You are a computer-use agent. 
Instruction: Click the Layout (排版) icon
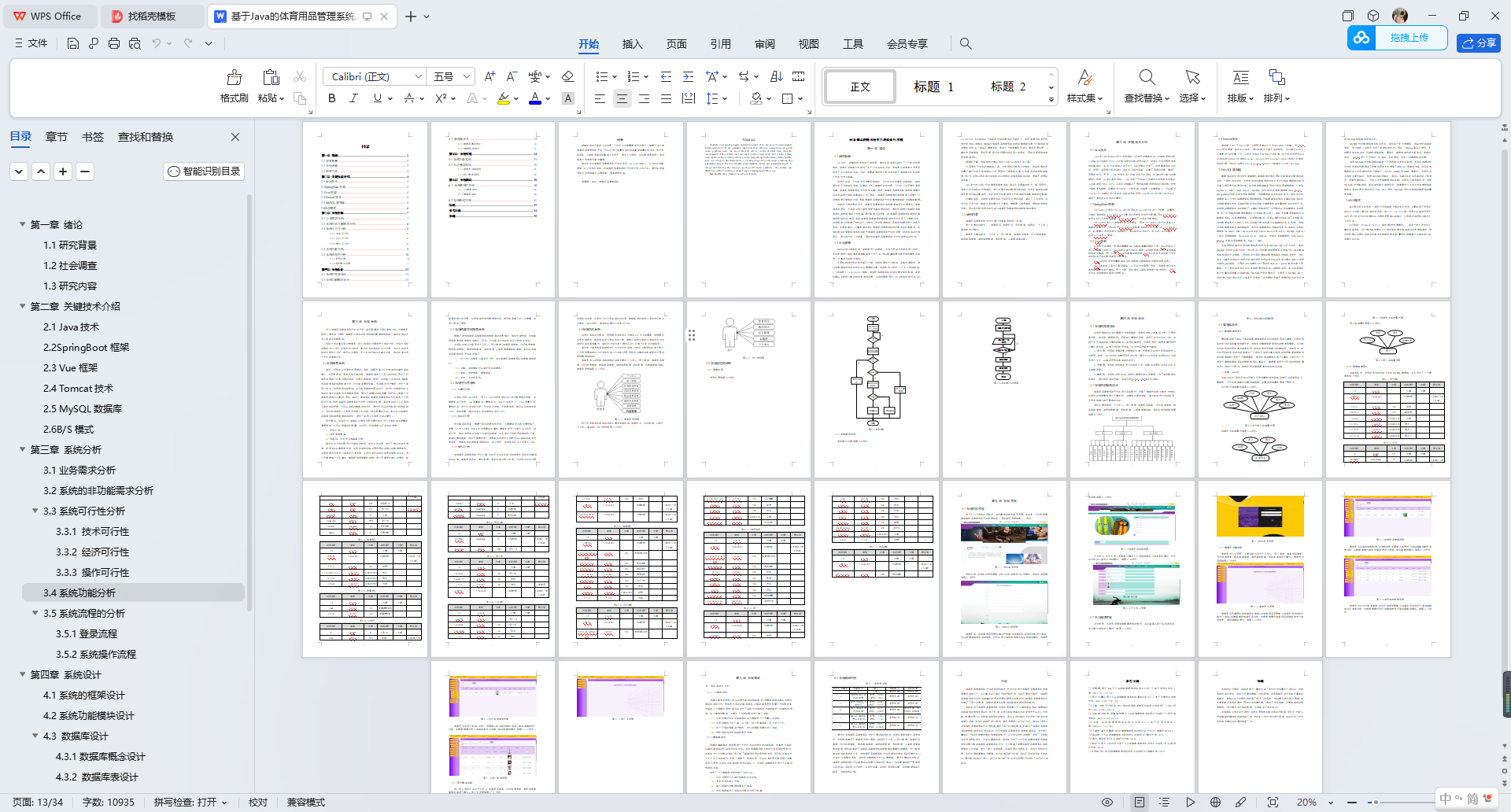point(1240,77)
